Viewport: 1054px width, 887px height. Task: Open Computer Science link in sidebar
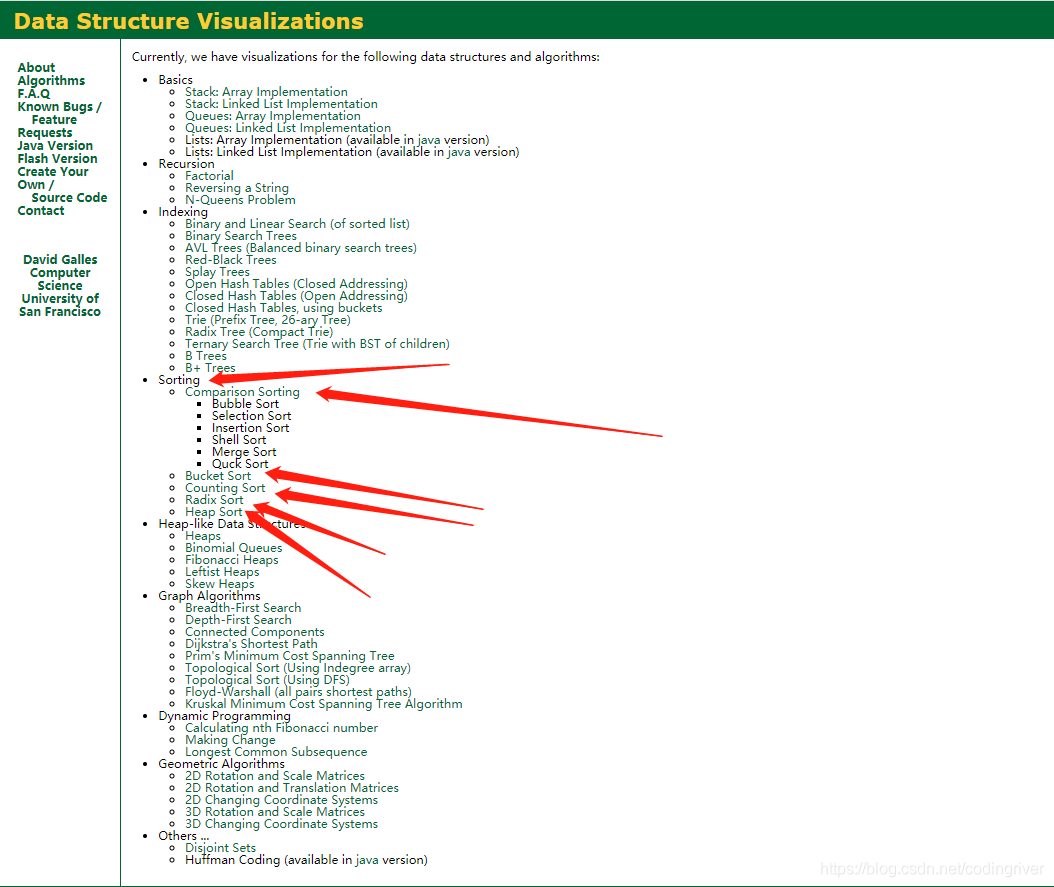tap(60, 279)
